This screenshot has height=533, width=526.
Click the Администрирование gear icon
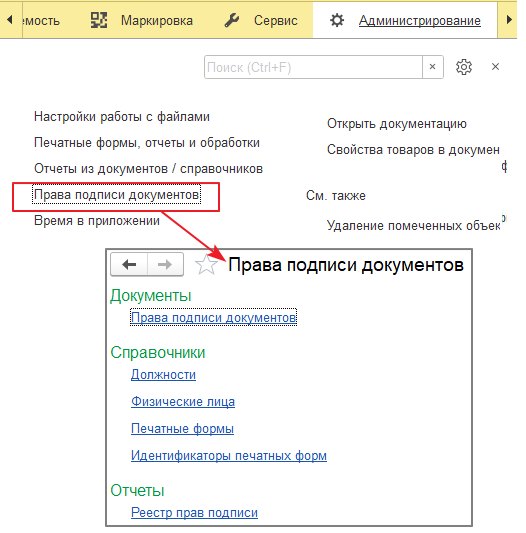point(337,20)
